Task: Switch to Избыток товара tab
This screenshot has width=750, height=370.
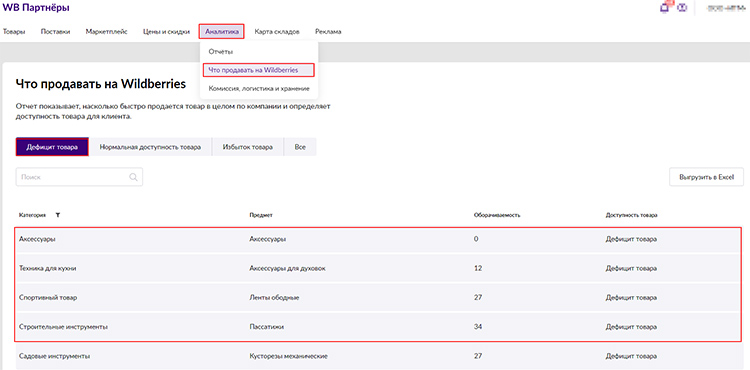Action: tap(248, 147)
